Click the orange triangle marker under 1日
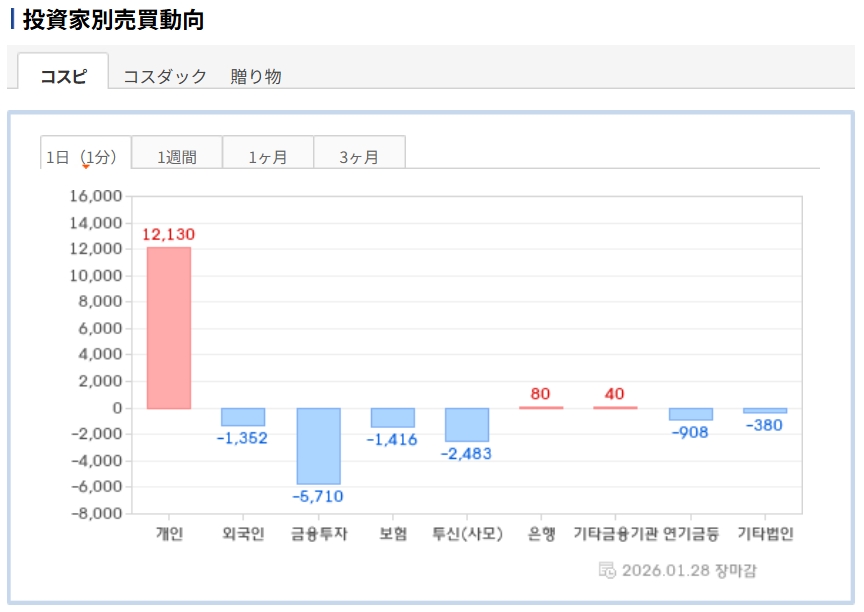 point(86,167)
